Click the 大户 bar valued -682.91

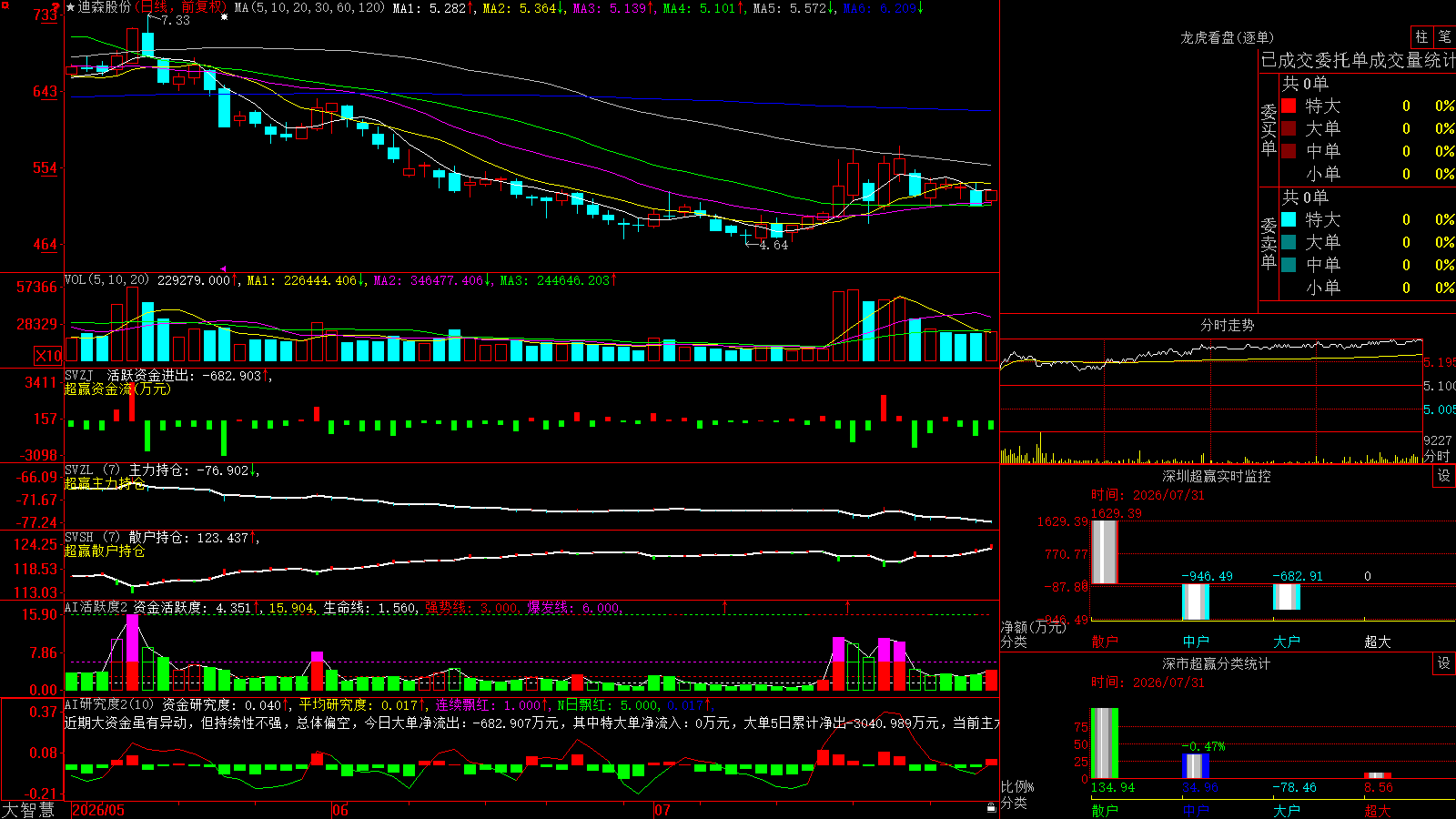pos(1287,597)
